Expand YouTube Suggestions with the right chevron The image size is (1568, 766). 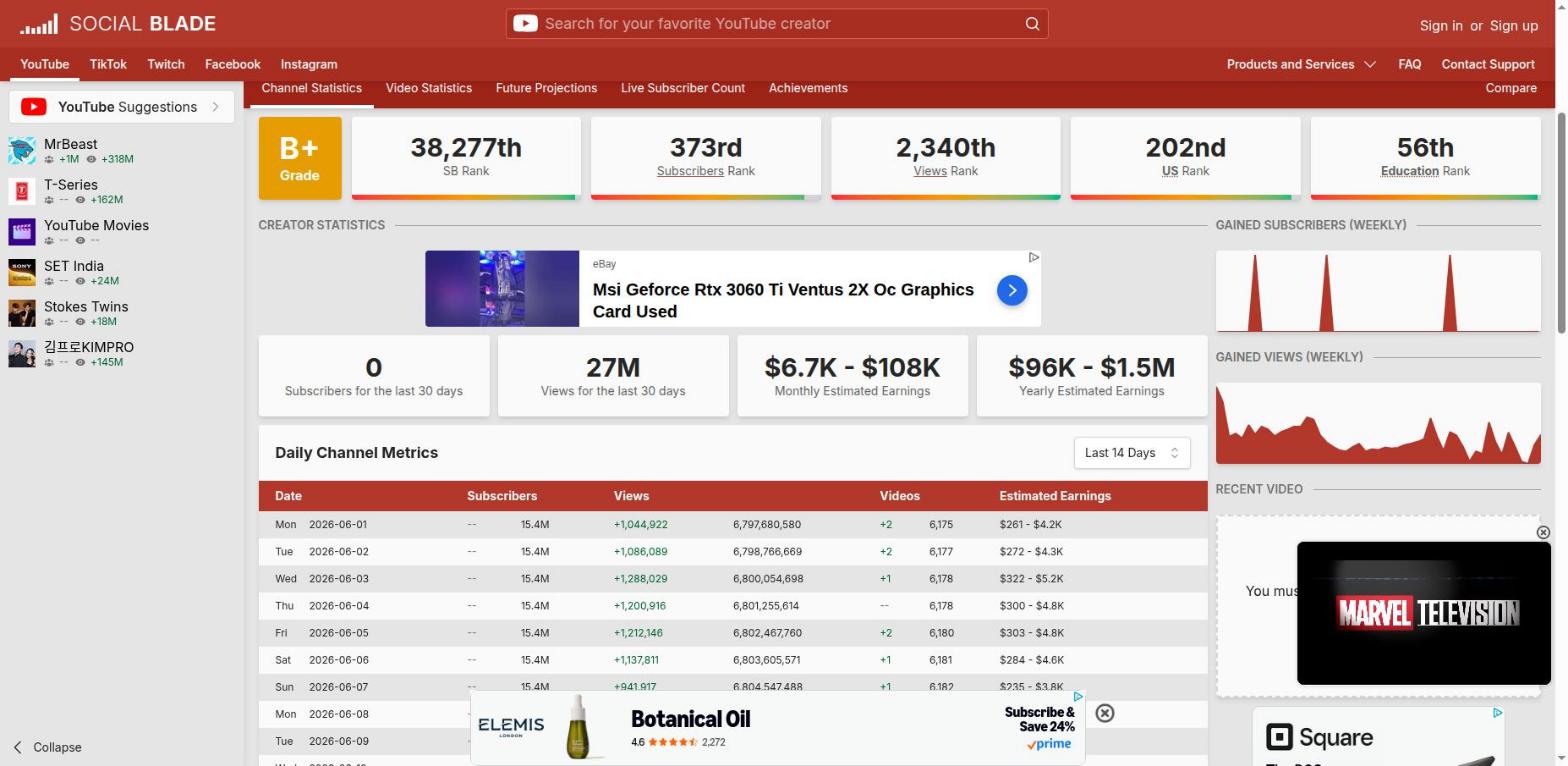coord(215,107)
